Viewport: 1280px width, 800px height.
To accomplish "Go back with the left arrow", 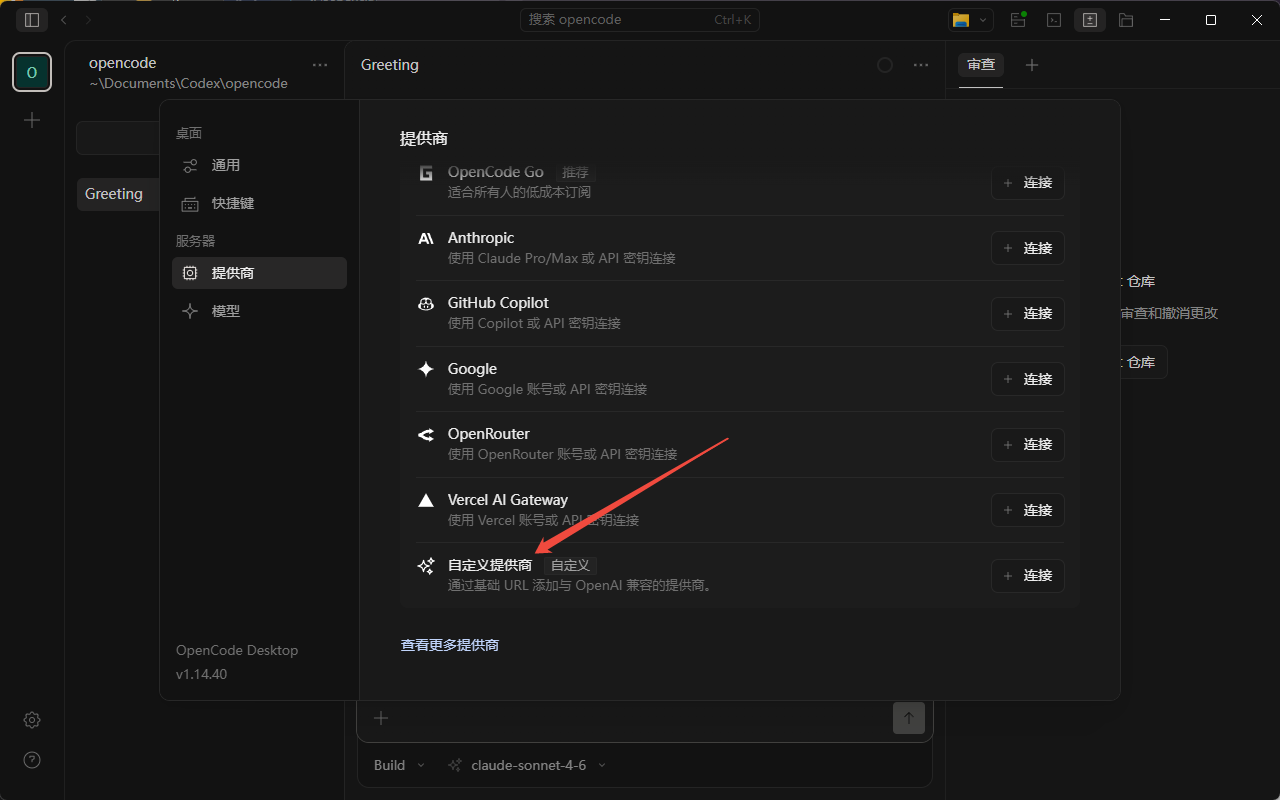I will [x=65, y=20].
